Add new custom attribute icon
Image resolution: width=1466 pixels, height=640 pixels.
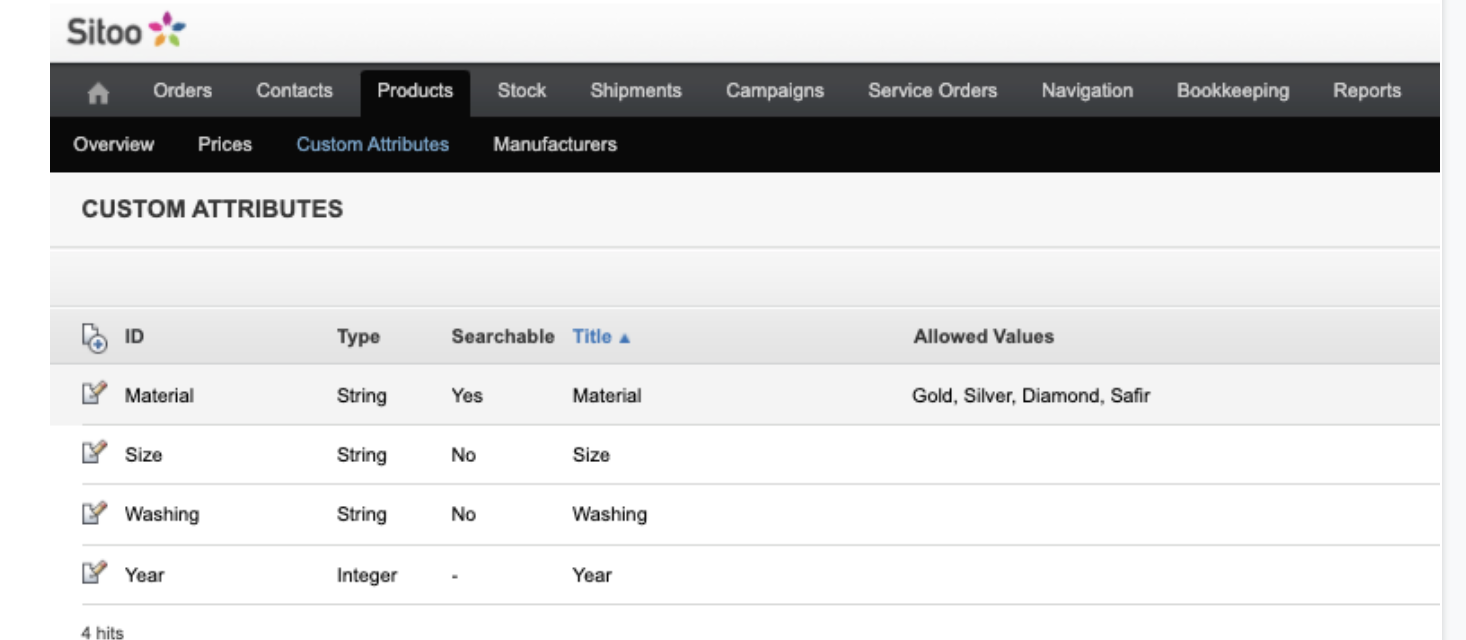pos(93,338)
